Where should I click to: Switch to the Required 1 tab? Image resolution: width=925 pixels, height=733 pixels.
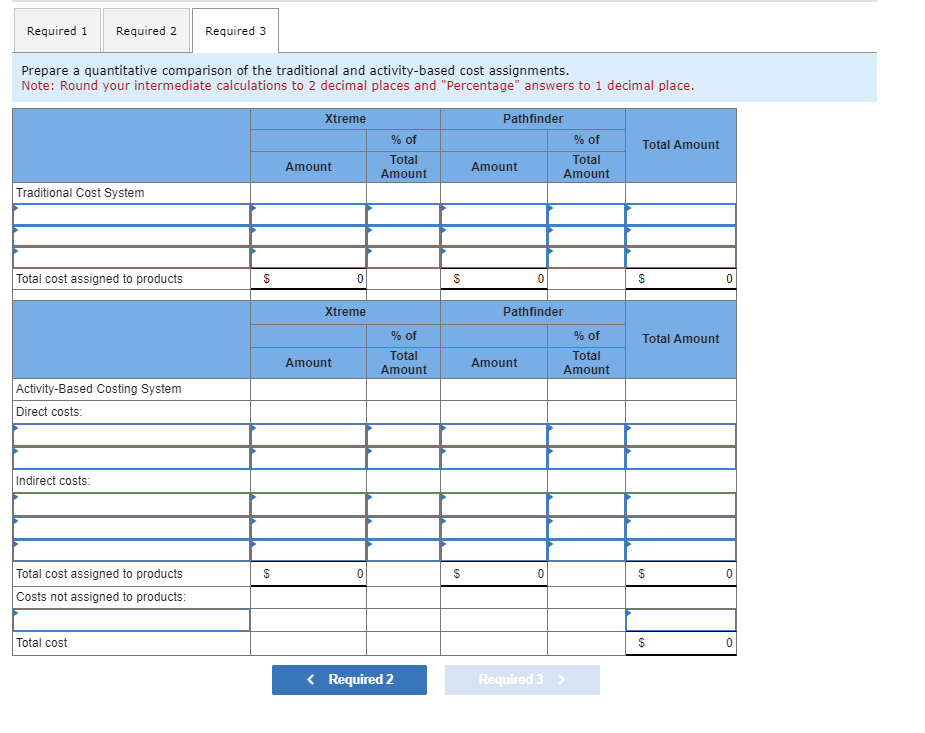click(x=57, y=31)
